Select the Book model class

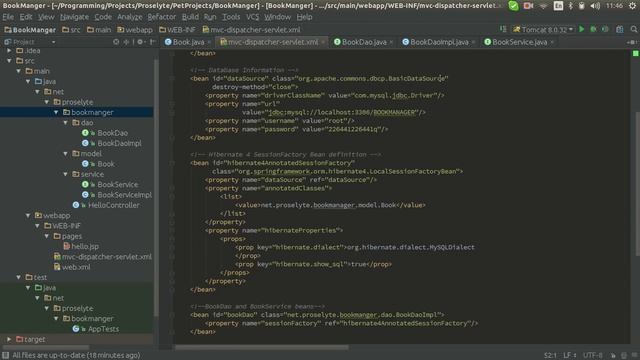tap(106, 164)
